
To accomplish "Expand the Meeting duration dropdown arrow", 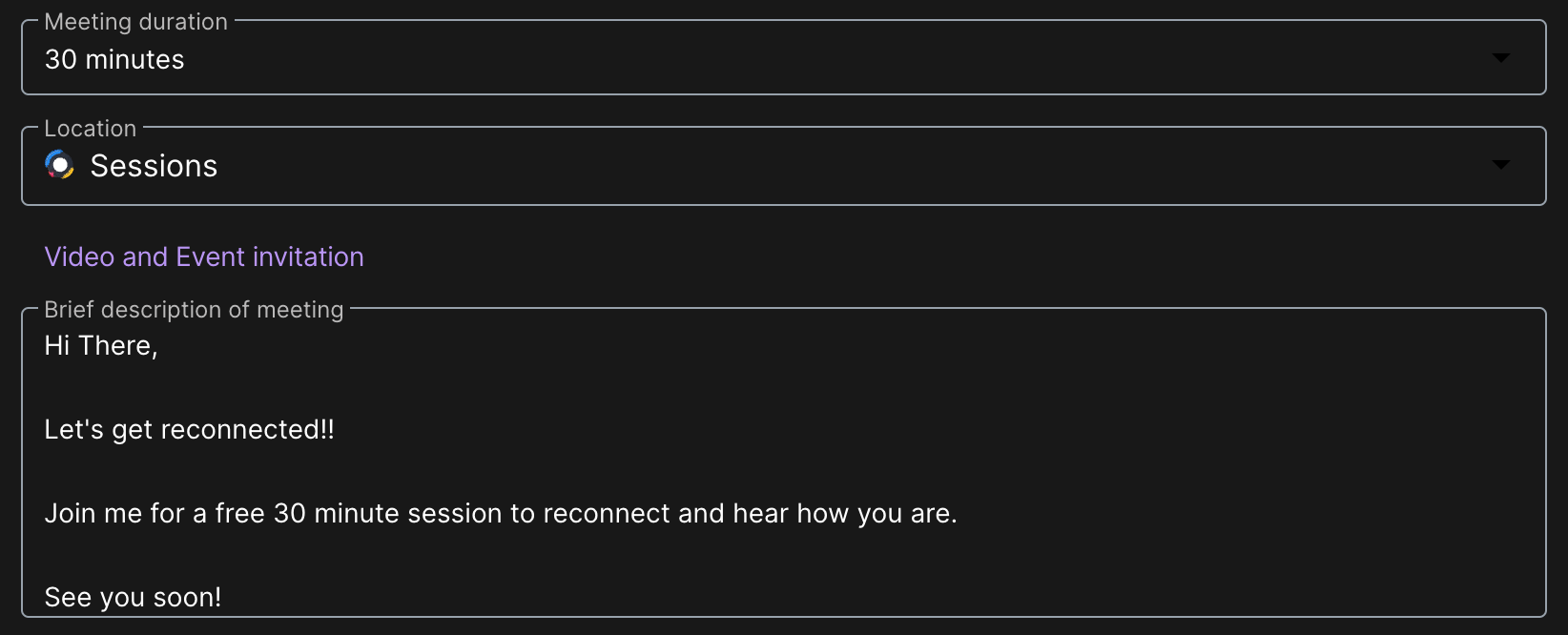I will [1500, 58].
